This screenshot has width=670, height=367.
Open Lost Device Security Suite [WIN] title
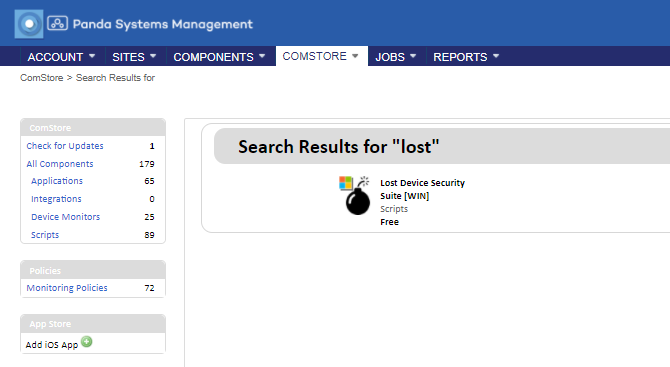coord(422,189)
